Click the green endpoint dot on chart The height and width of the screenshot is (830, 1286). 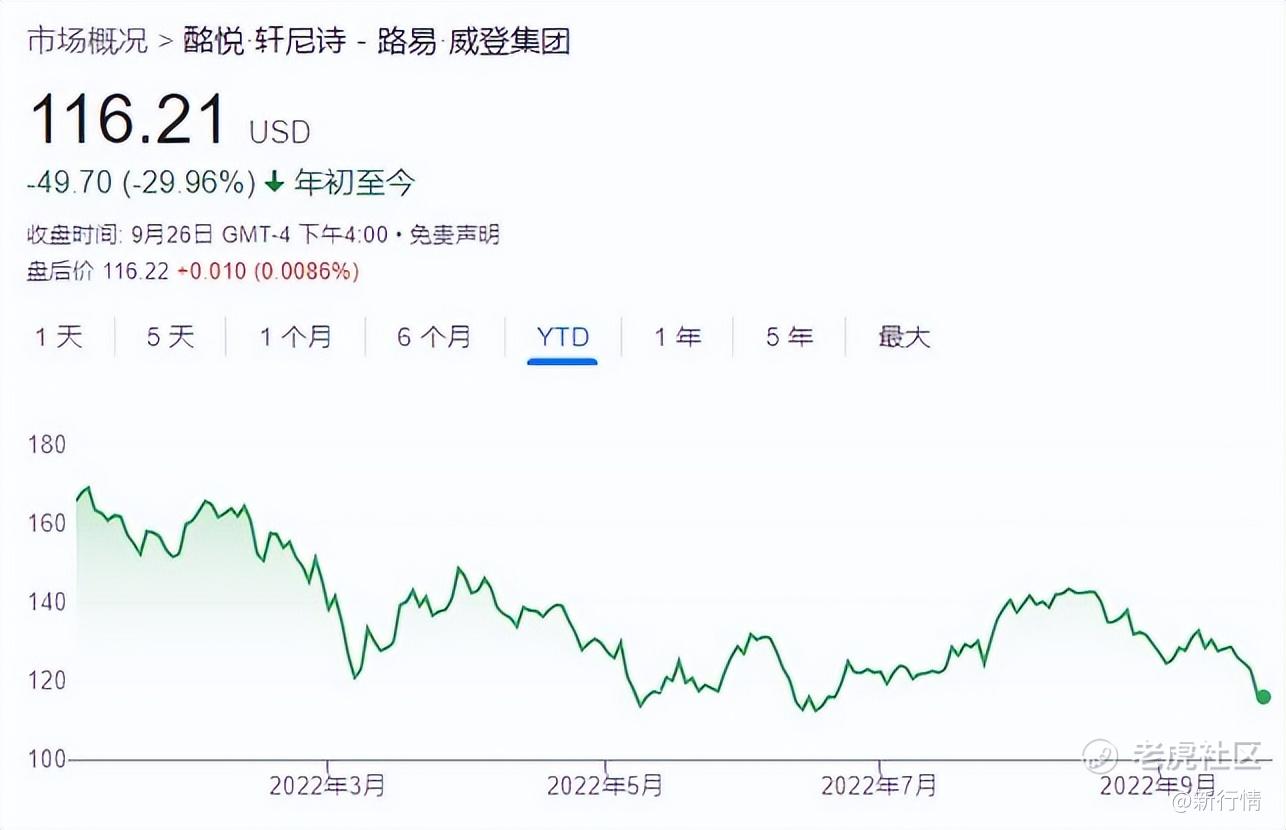pos(1263,697)
